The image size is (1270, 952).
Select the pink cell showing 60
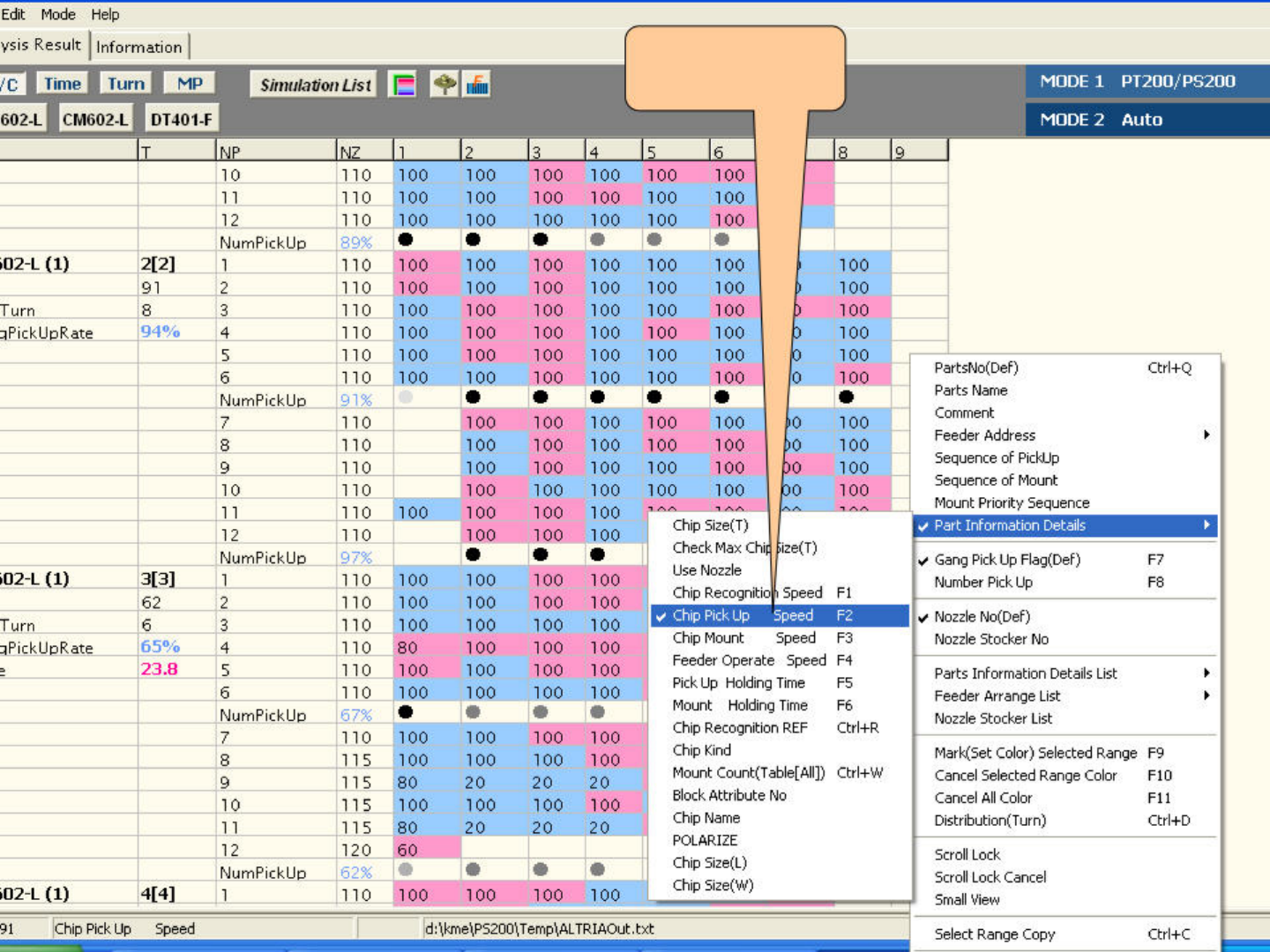tap(427, 850)
